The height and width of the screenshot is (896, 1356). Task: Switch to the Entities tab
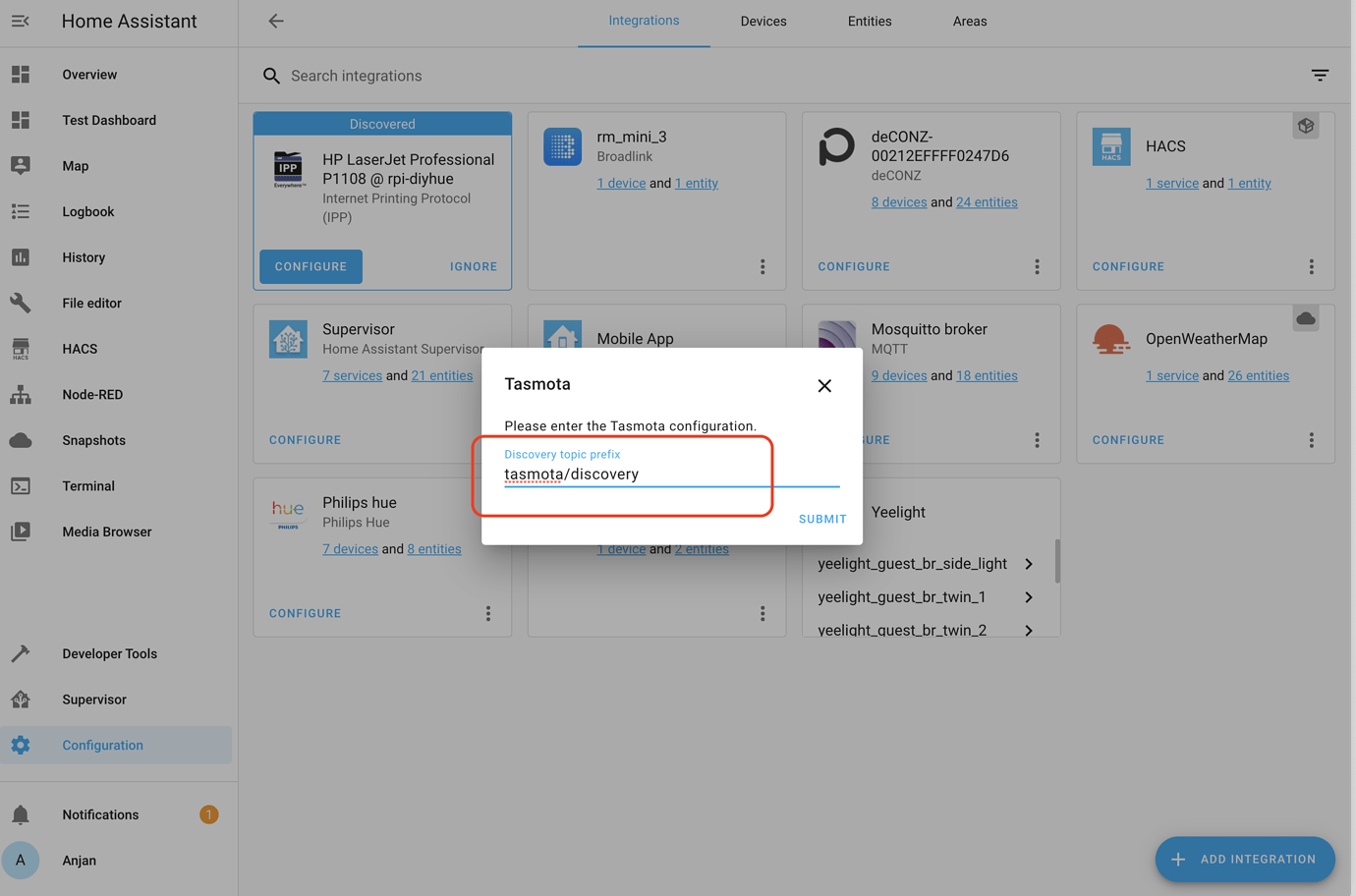(x=870, y=21)
